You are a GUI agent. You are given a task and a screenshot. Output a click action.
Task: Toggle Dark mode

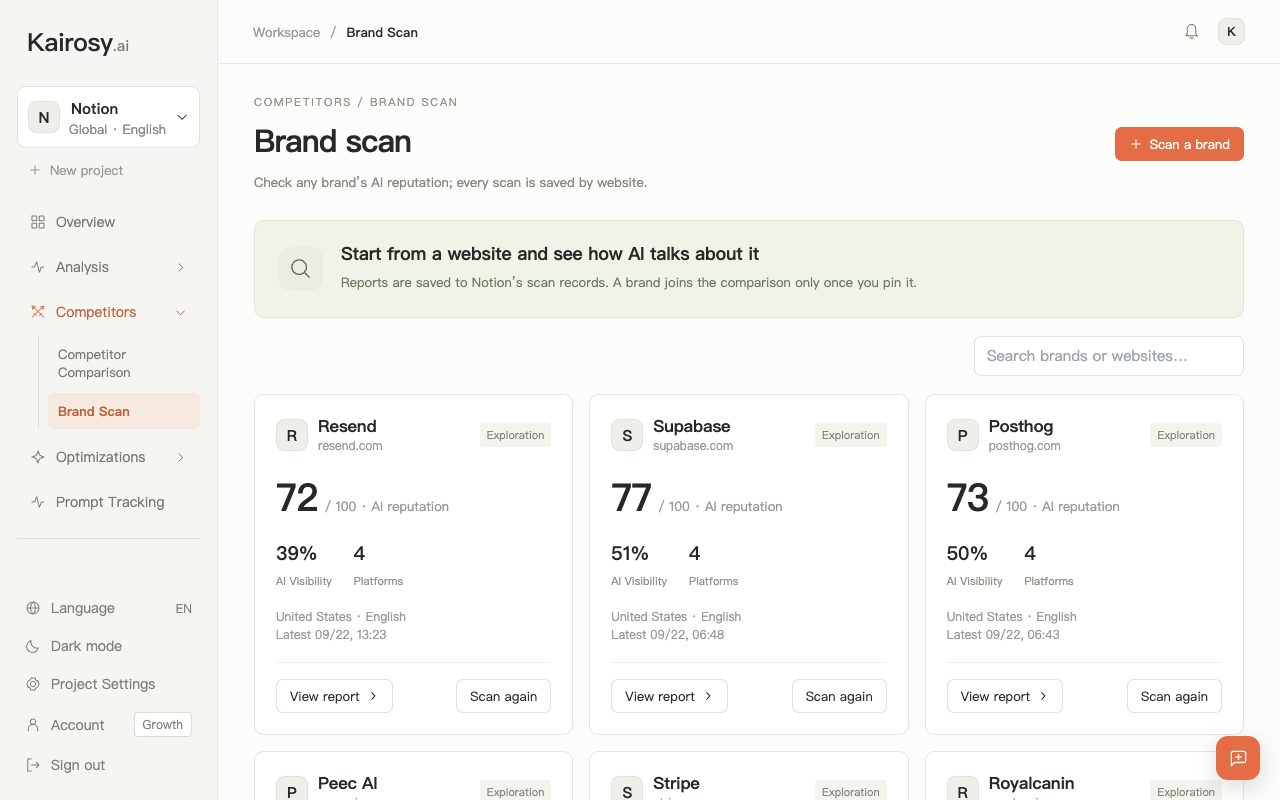click(108, 646)
